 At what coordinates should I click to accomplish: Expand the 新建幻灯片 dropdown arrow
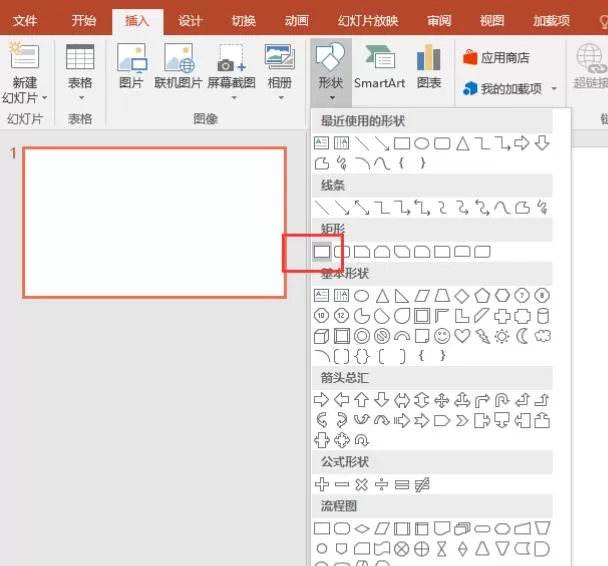click(x=45, y=98)
